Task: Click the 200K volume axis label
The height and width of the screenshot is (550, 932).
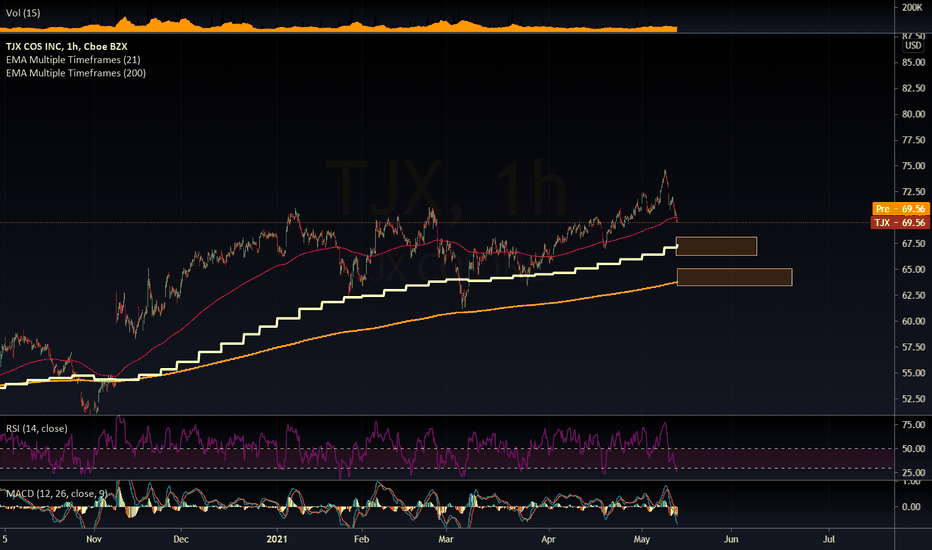Action: tap(912, 8)
